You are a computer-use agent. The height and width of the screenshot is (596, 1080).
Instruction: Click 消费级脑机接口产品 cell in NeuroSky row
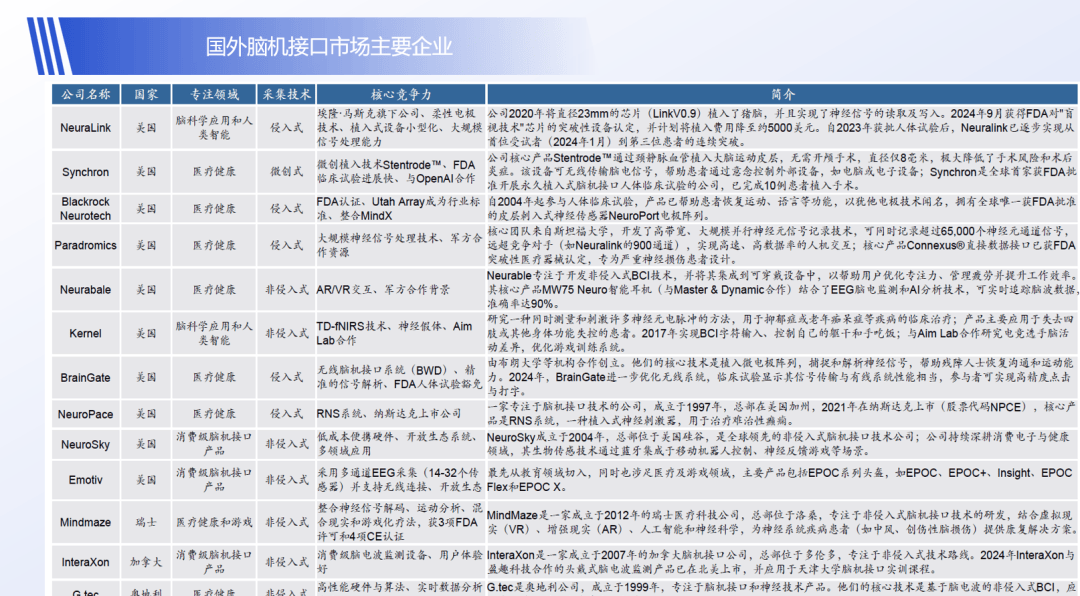coord(214,444)
